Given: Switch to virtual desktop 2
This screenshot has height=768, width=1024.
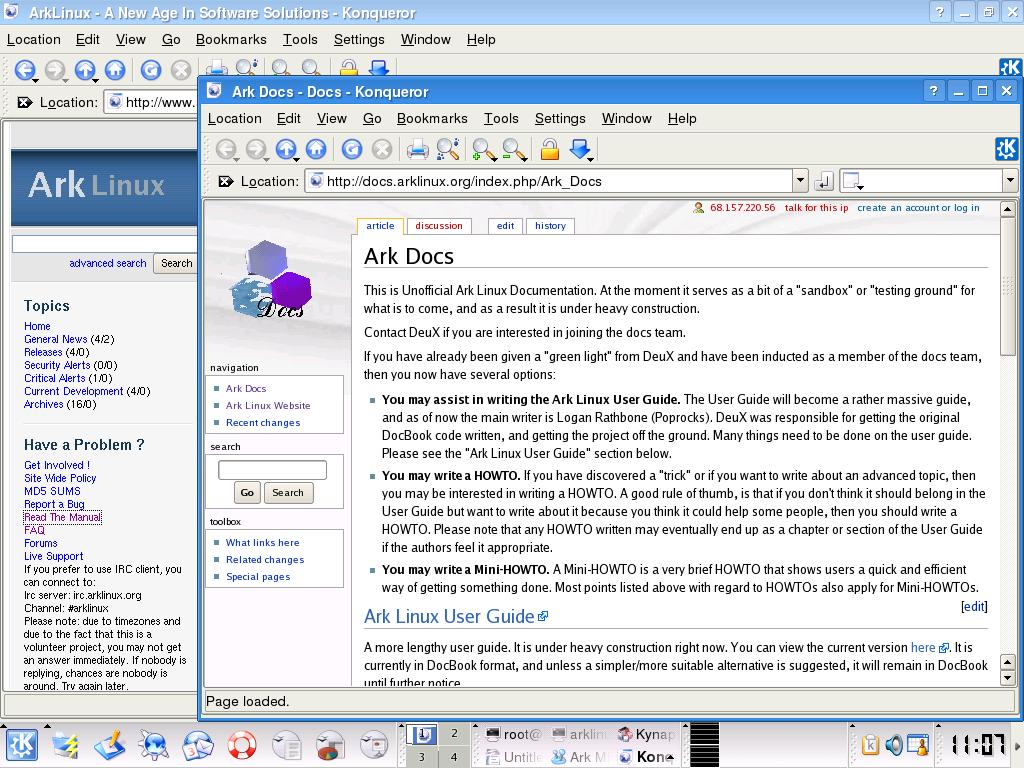Looking at the screenshot, I should pos(454,734).
